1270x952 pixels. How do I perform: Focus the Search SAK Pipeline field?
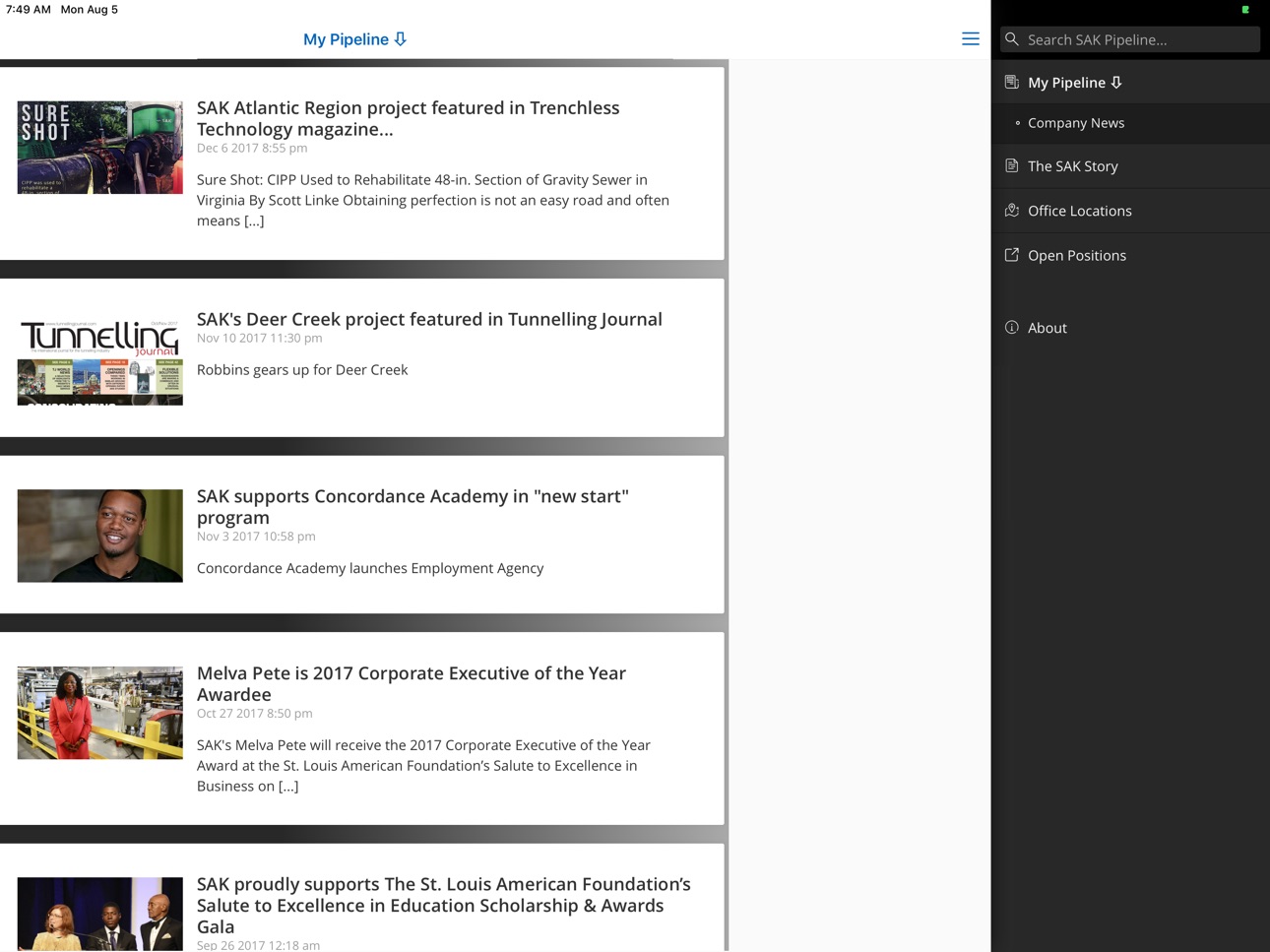point(1130,39)
